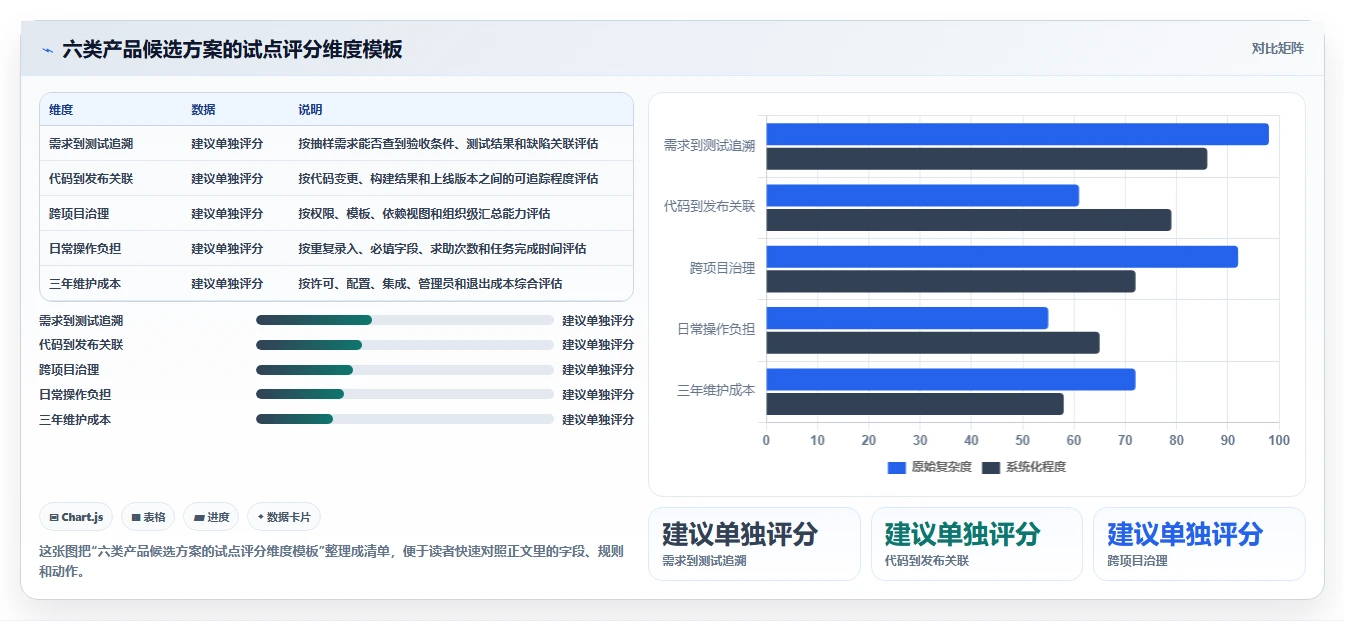
Task: Open the 跨项目治理 data card
Action: point(1199,544)
